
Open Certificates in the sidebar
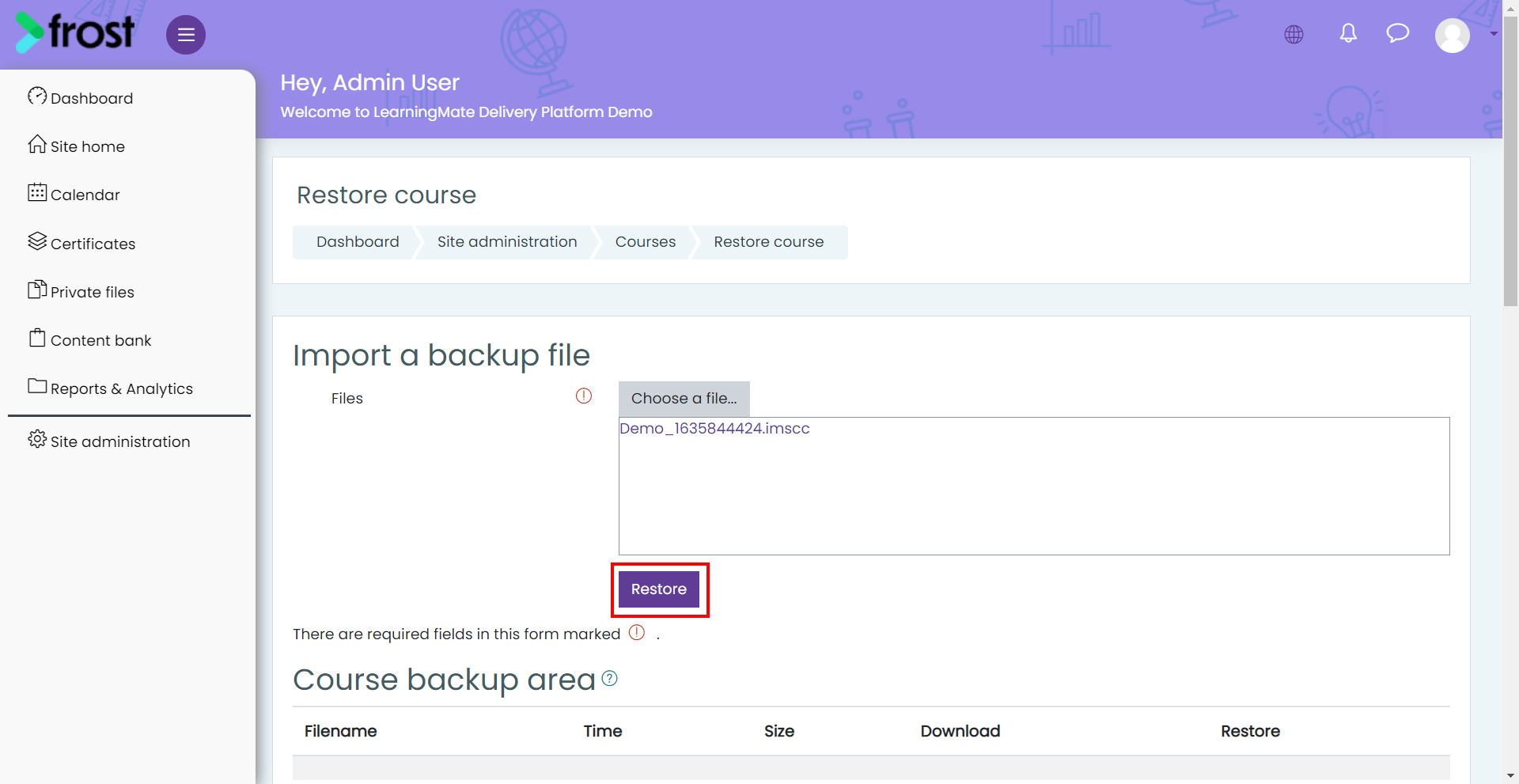82,243
